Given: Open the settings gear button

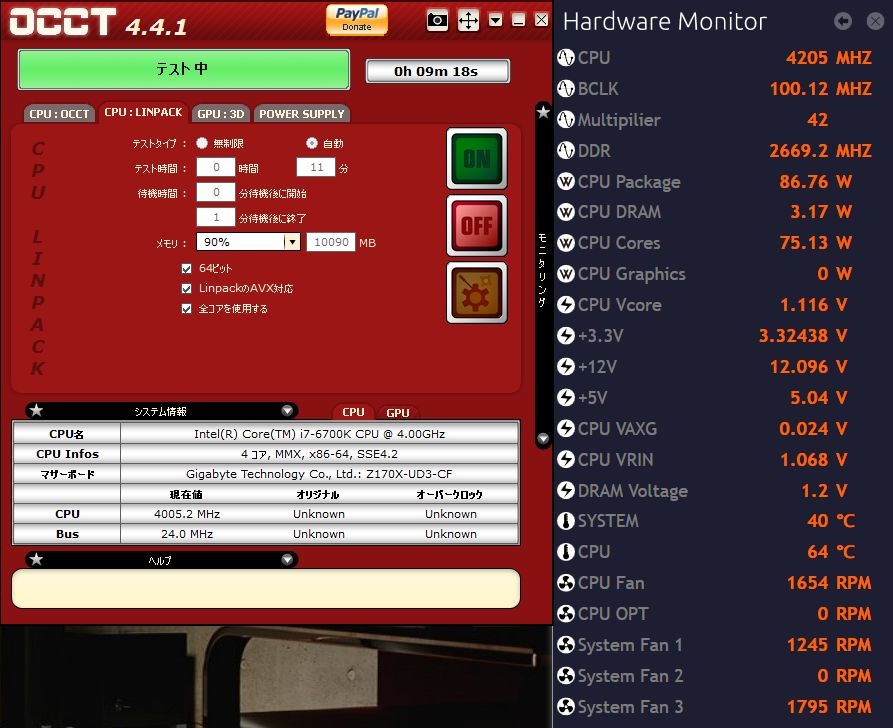Looking at the screenshot, I should tap(477, 293).
